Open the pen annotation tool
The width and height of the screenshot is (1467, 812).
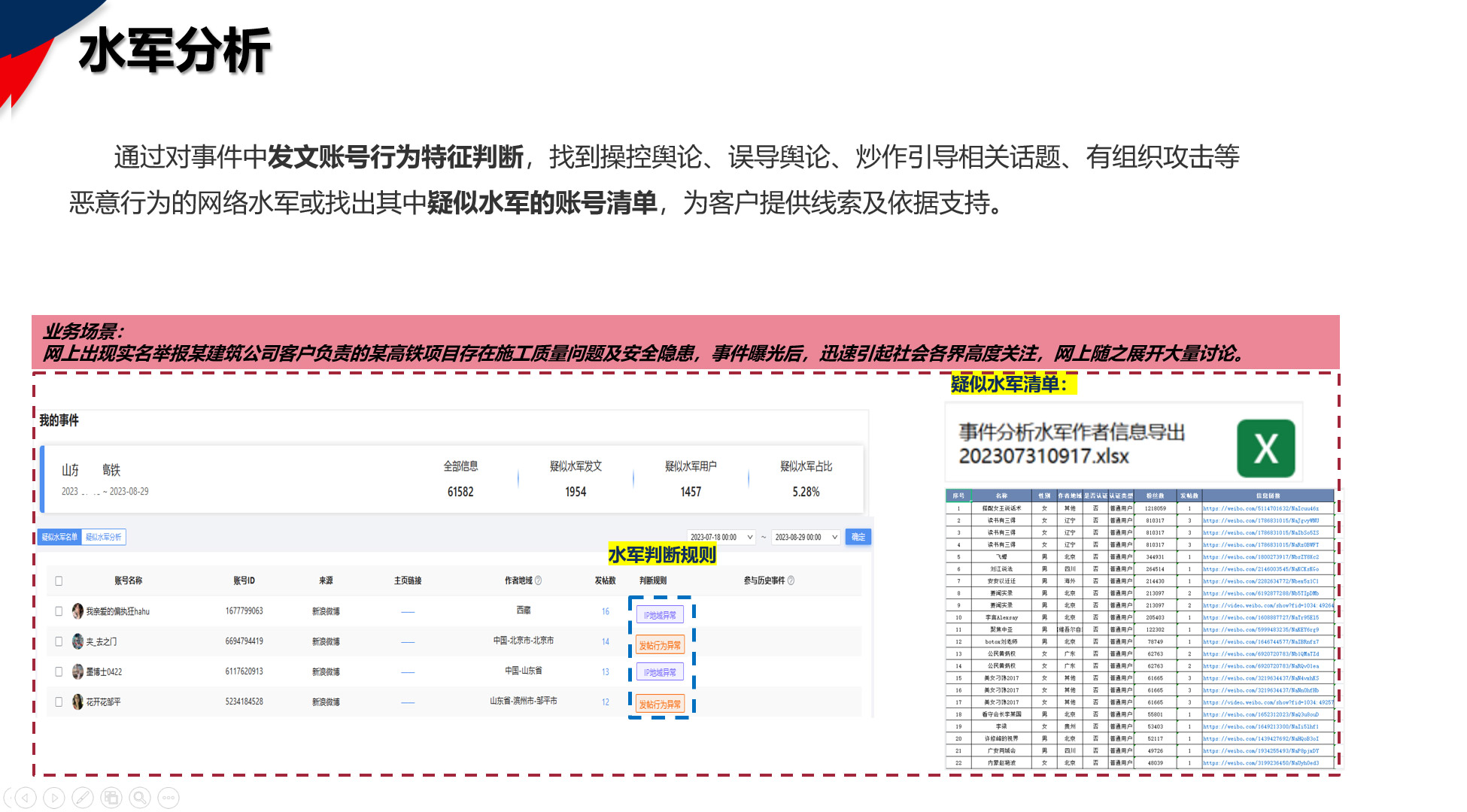[83, 797]
